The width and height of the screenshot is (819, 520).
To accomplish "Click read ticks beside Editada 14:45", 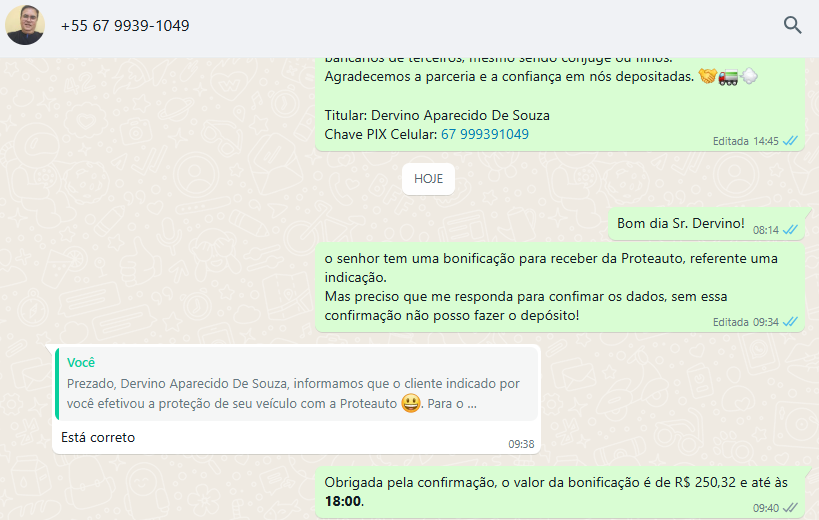I will 790,141.
